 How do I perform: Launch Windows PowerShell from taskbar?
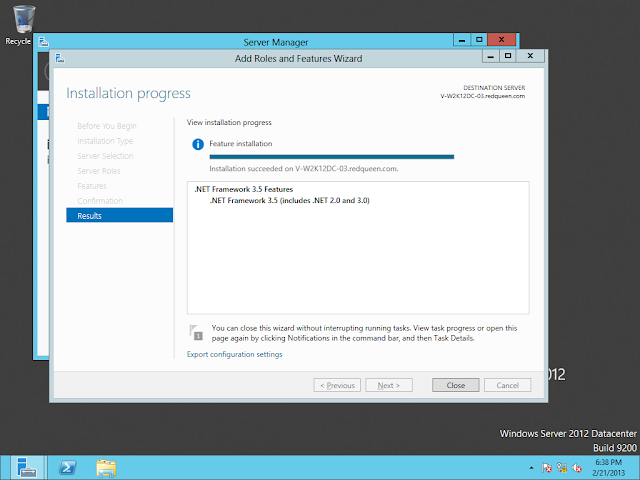67,467
